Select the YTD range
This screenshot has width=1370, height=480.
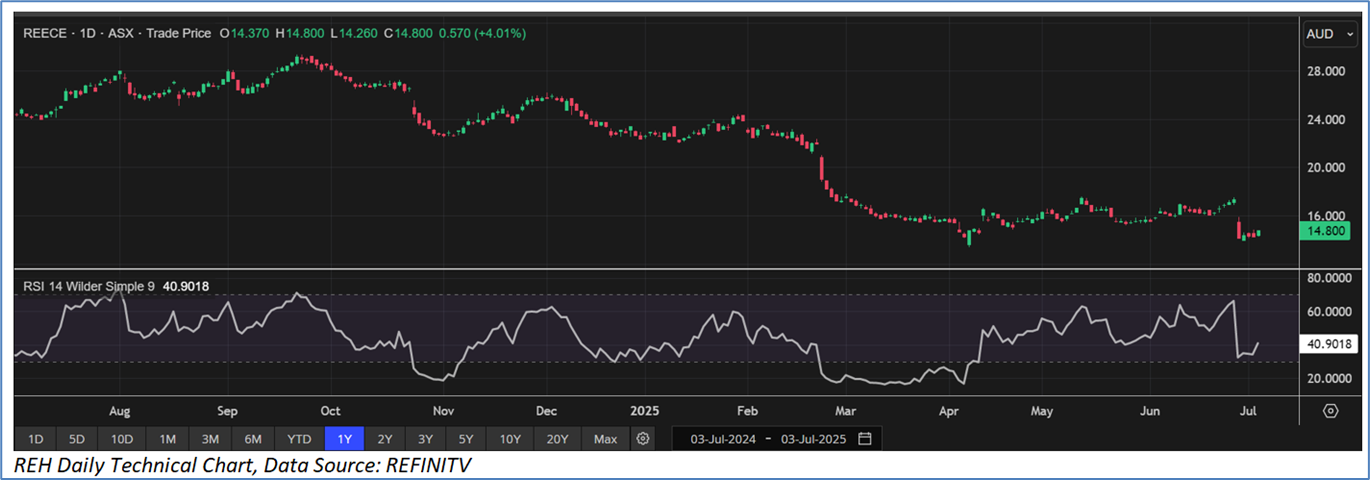click(299, 439)
